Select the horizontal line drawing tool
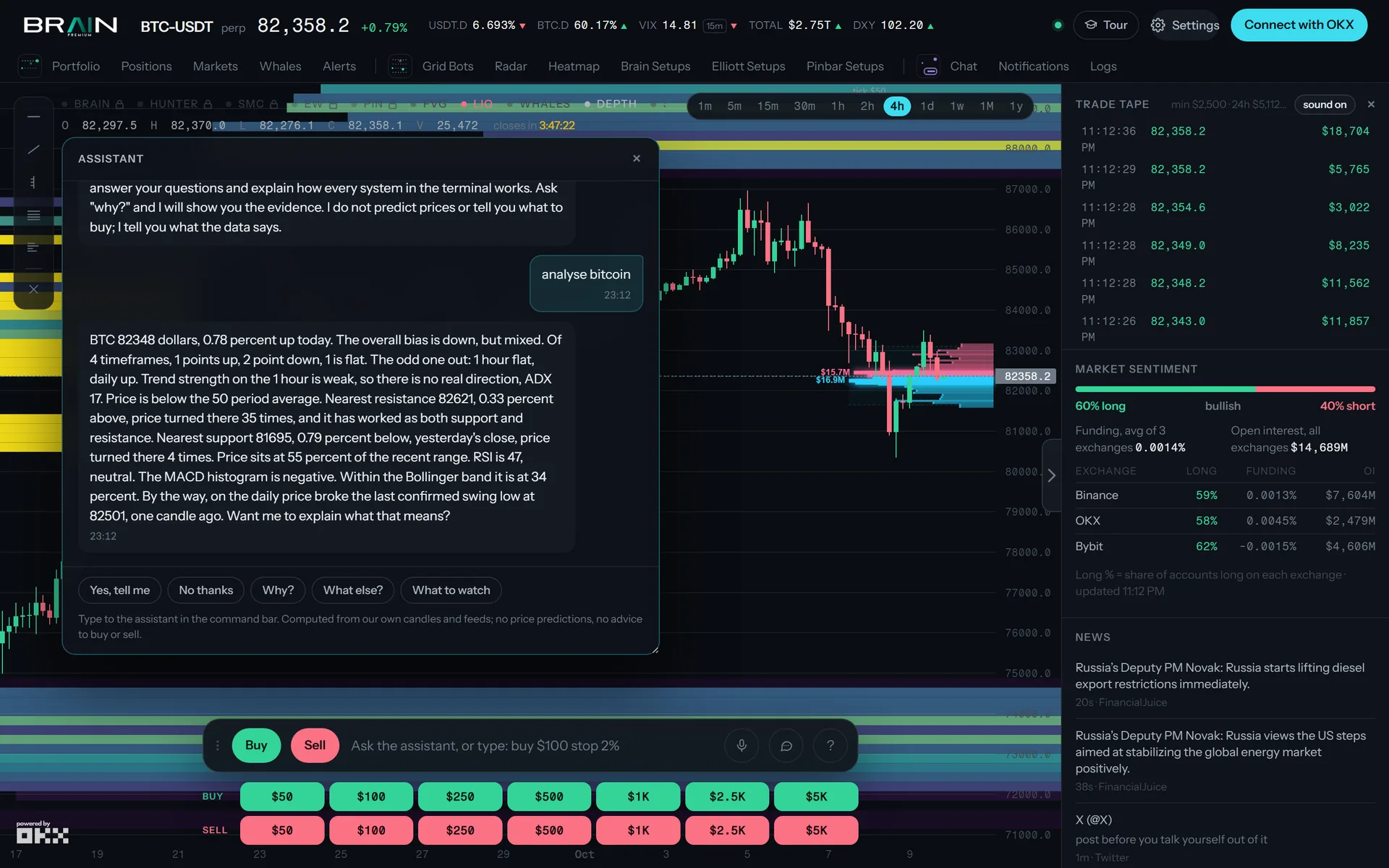Viewport: 1389px width, 868px height. coord(33,116)
